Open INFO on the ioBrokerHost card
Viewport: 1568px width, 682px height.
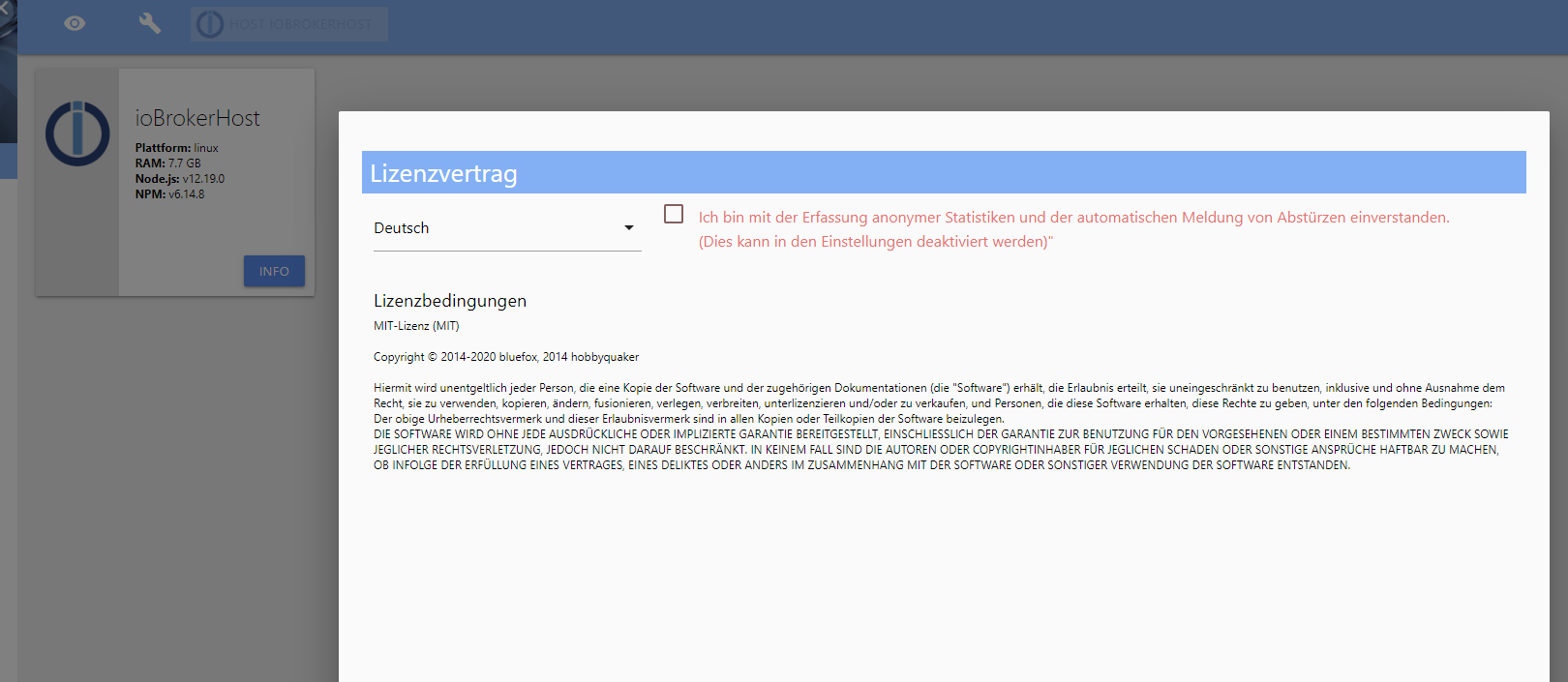coord(274,271)
